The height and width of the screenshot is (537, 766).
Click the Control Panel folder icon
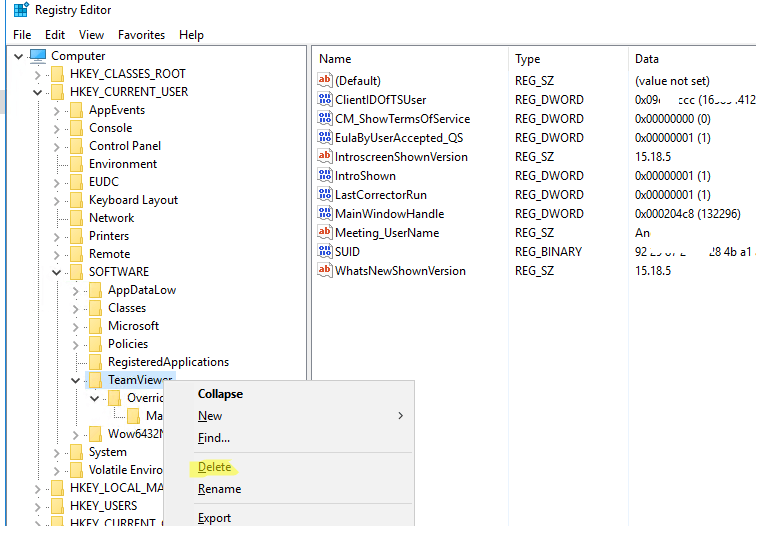click(76, 146)
